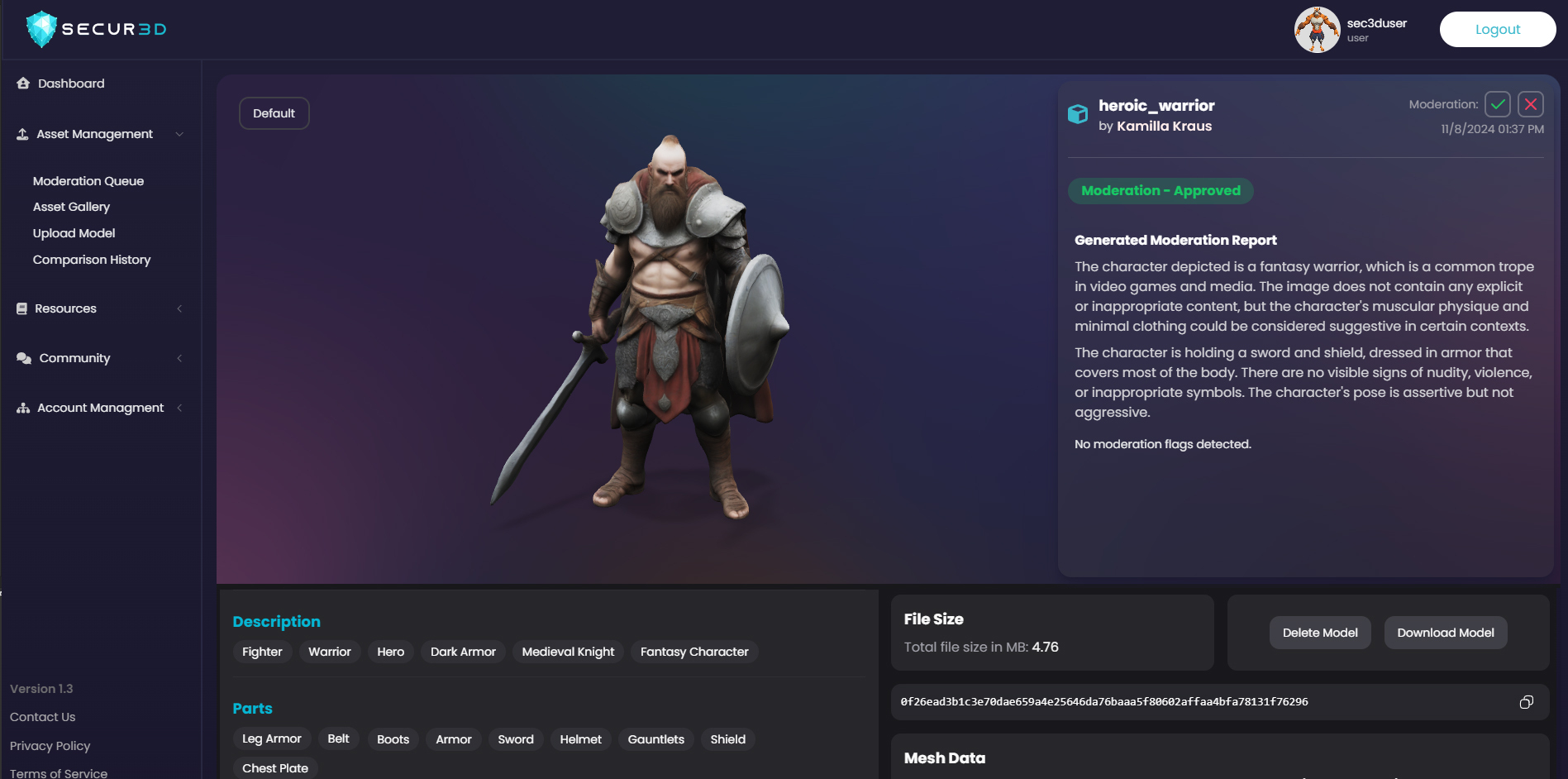The image size is (1568, 779).
Task: Open the Moderation Queue
Action: pyautogui.click(x=88, y=181)
